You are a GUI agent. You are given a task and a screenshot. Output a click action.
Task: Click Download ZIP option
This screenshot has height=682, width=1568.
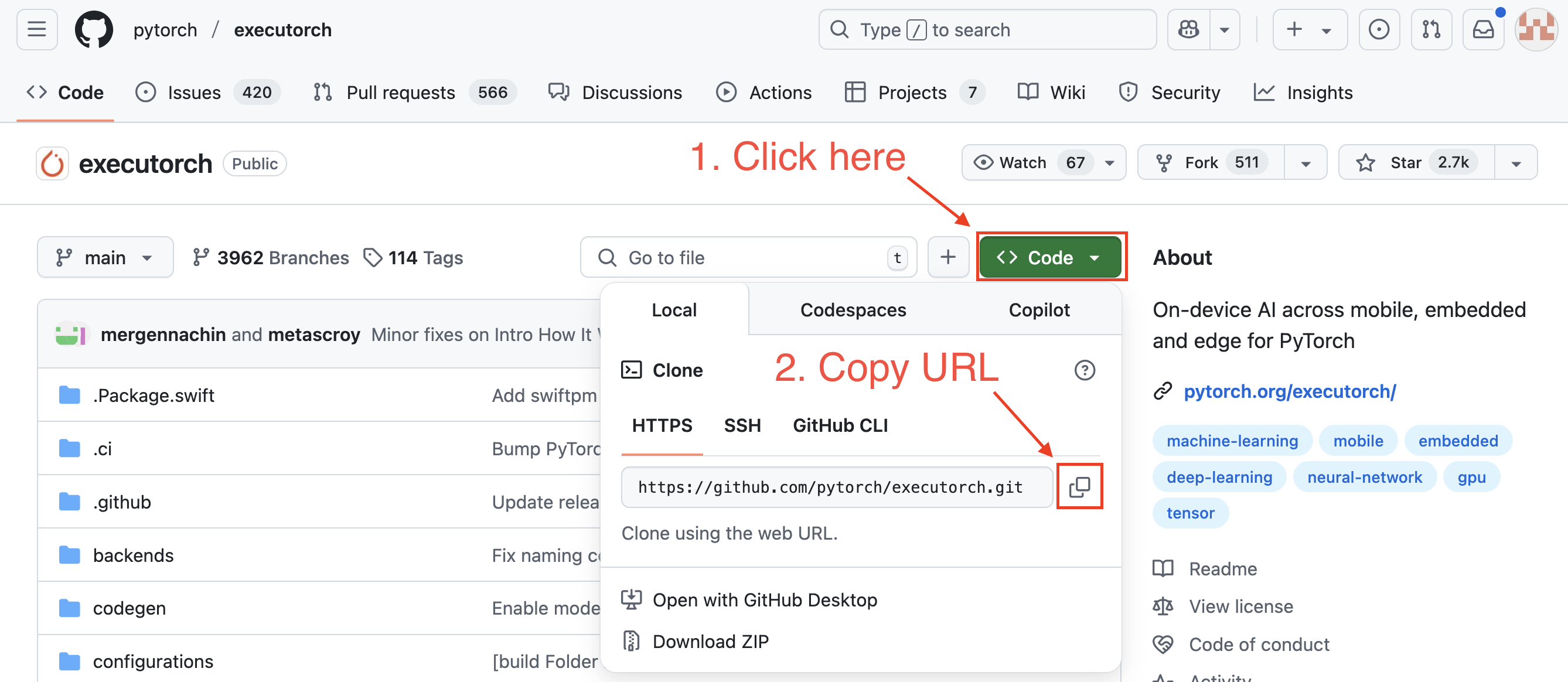pyautogui.click(x=710, y=641)
